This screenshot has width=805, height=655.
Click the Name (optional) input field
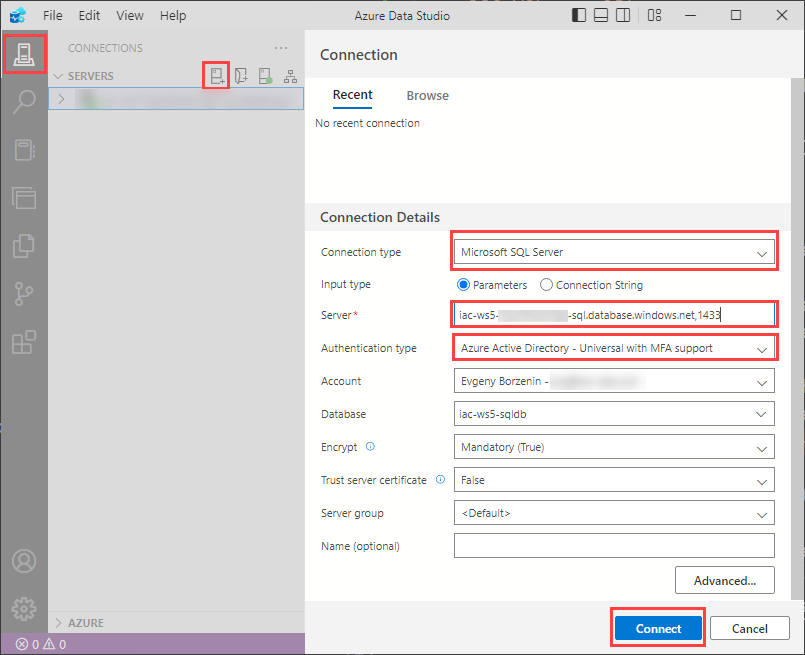pos(614,546)
